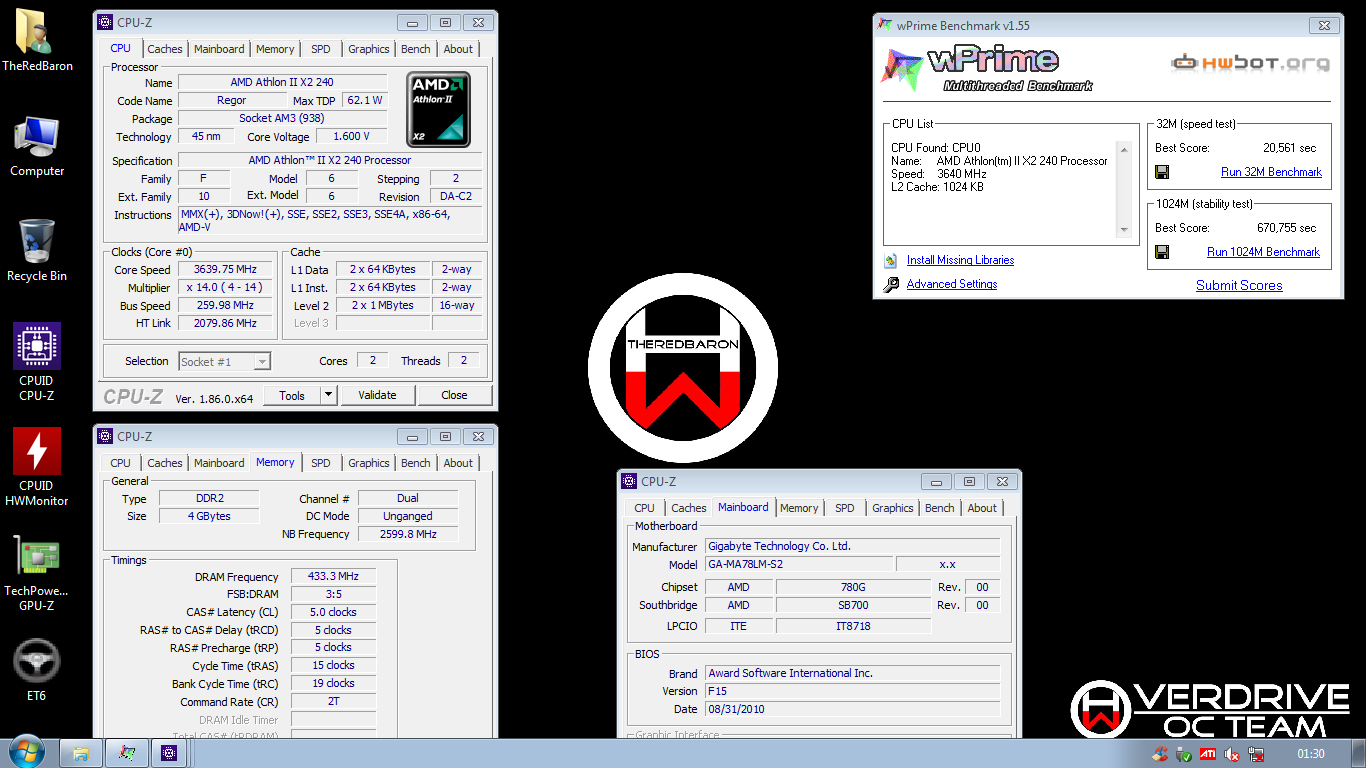Switch to CPU-Z taskbar button
This screenshot has width=1366, height=768.
(169, 753)
